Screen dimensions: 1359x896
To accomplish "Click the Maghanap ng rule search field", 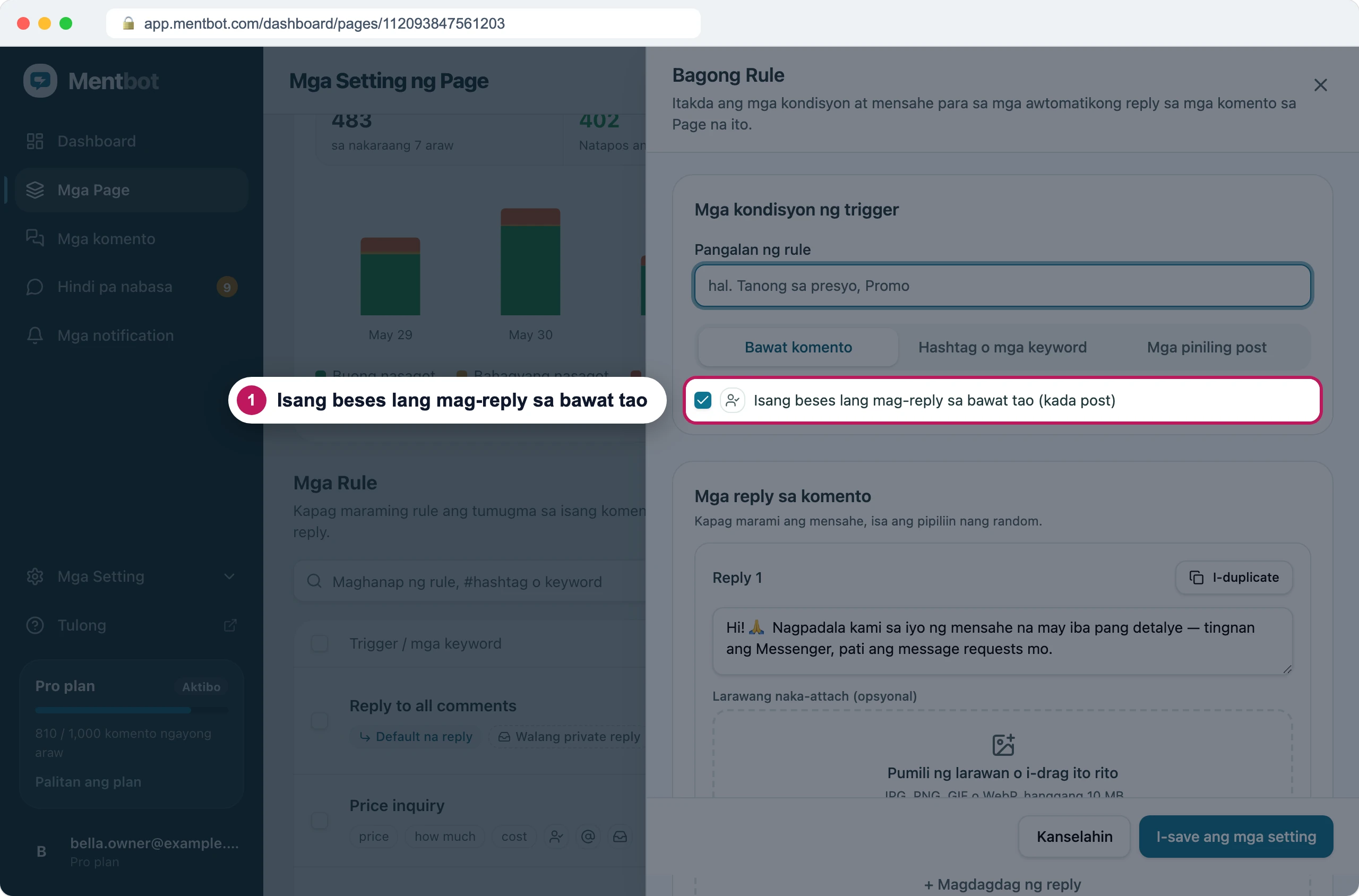I will [x=470, y=582].
